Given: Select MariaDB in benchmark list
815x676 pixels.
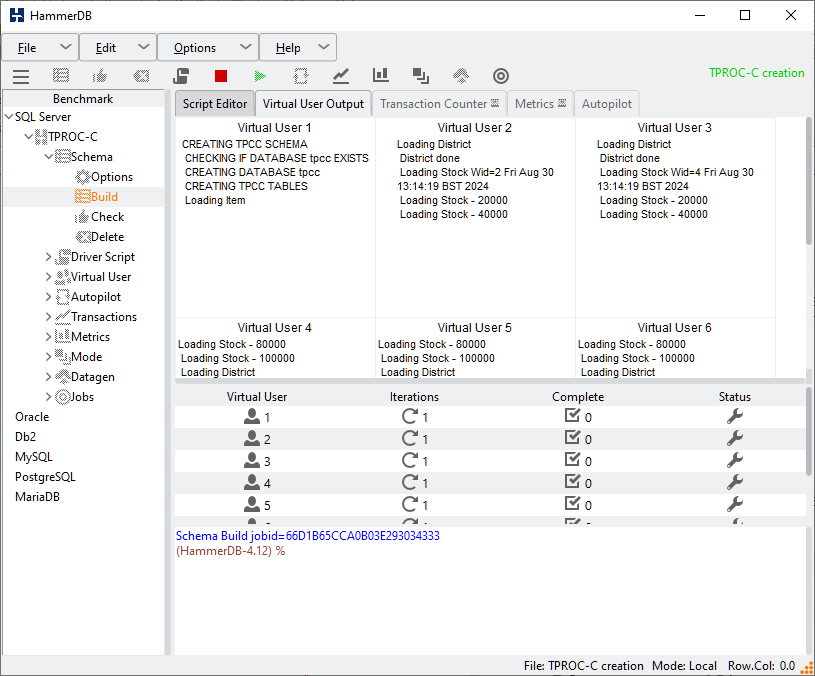Looking at the screenshot, I should coord(37,497).
